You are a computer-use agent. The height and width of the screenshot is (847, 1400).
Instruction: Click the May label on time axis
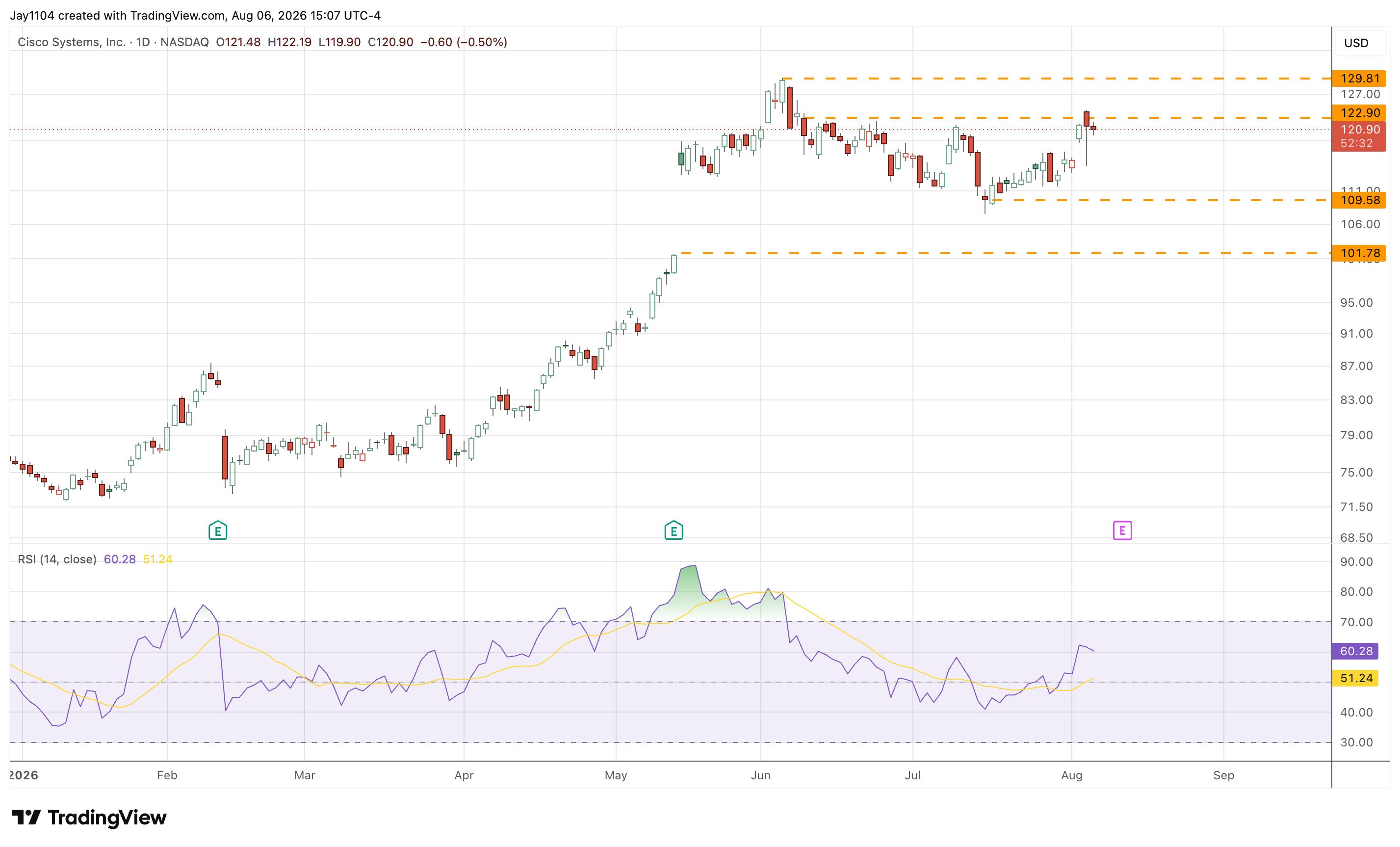tap(616, 775)
